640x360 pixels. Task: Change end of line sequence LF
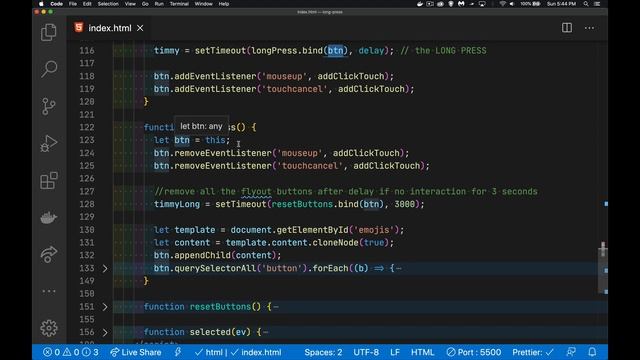(395, 352)
